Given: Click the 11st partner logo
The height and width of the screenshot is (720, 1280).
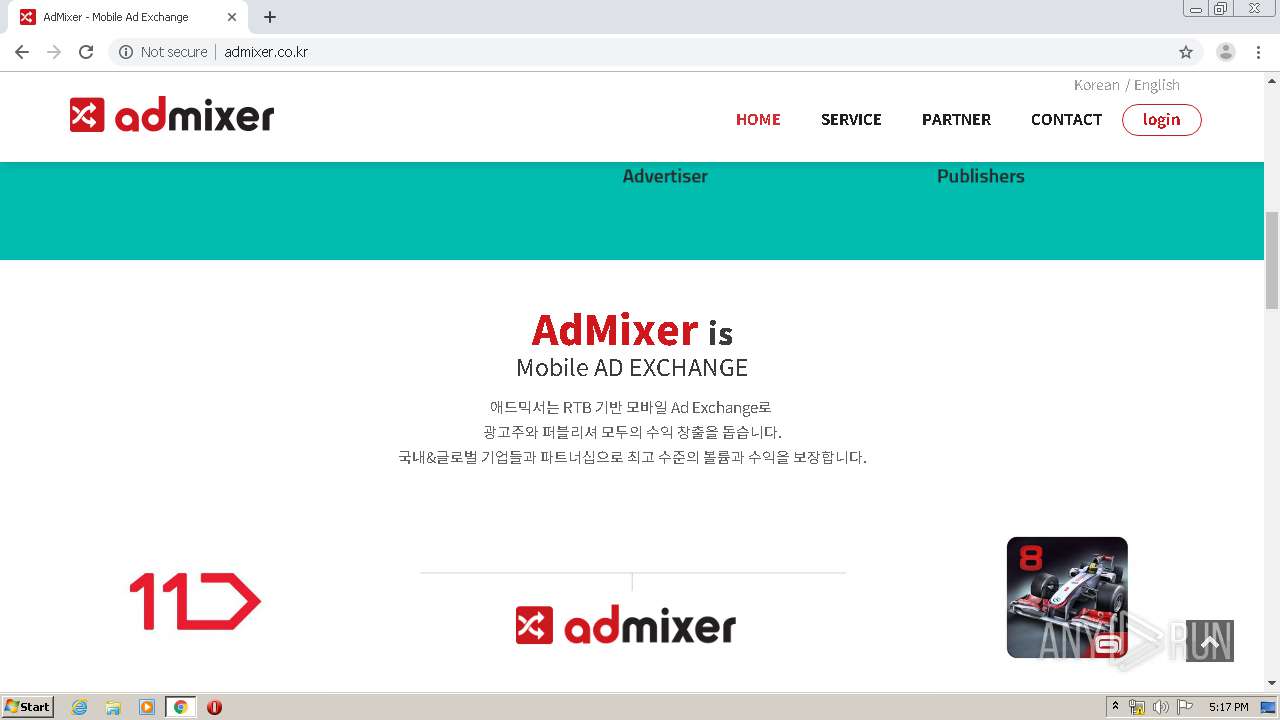Looking at the screenshot, I should (195, 601).
